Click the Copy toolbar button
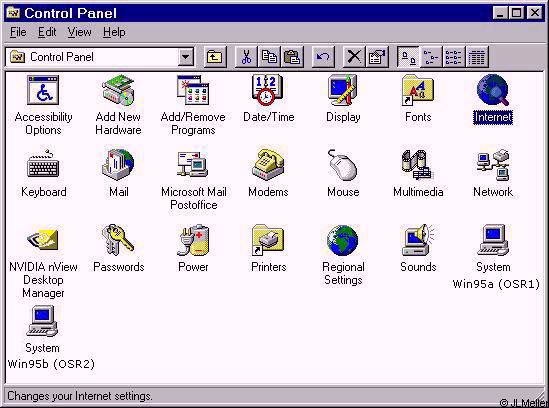The width and height of the screenshot is (549, 408). pos(269,57)
